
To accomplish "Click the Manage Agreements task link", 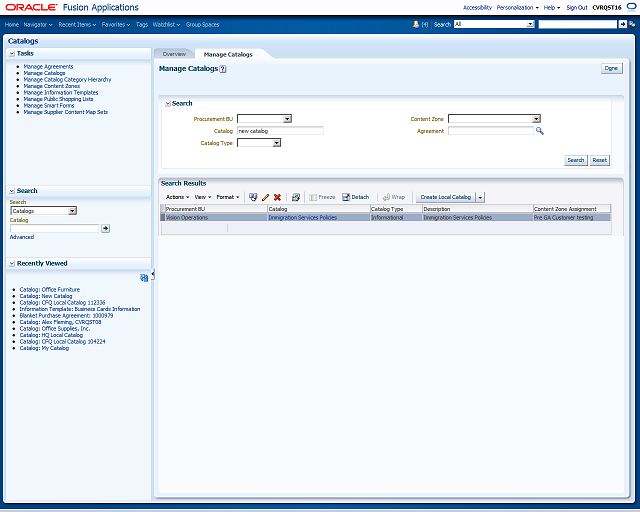I will [x=48, y=67].
